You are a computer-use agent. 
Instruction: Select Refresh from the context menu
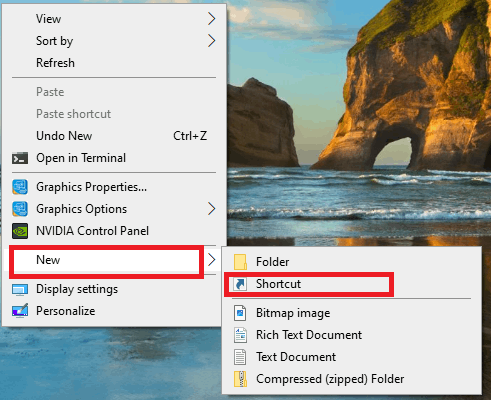[x=114, y=63]
